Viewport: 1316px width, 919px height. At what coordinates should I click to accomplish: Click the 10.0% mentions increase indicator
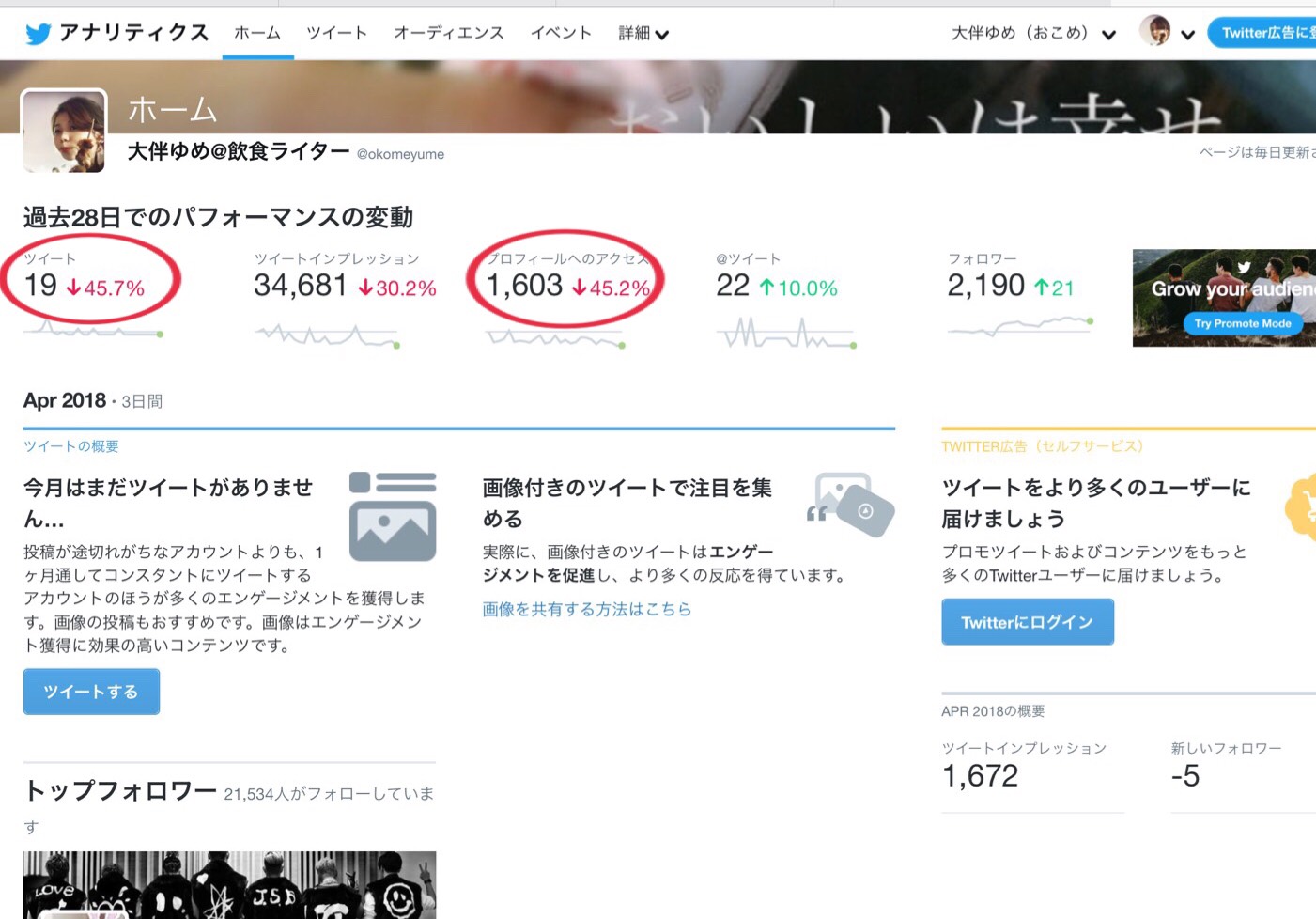(798, 288)
